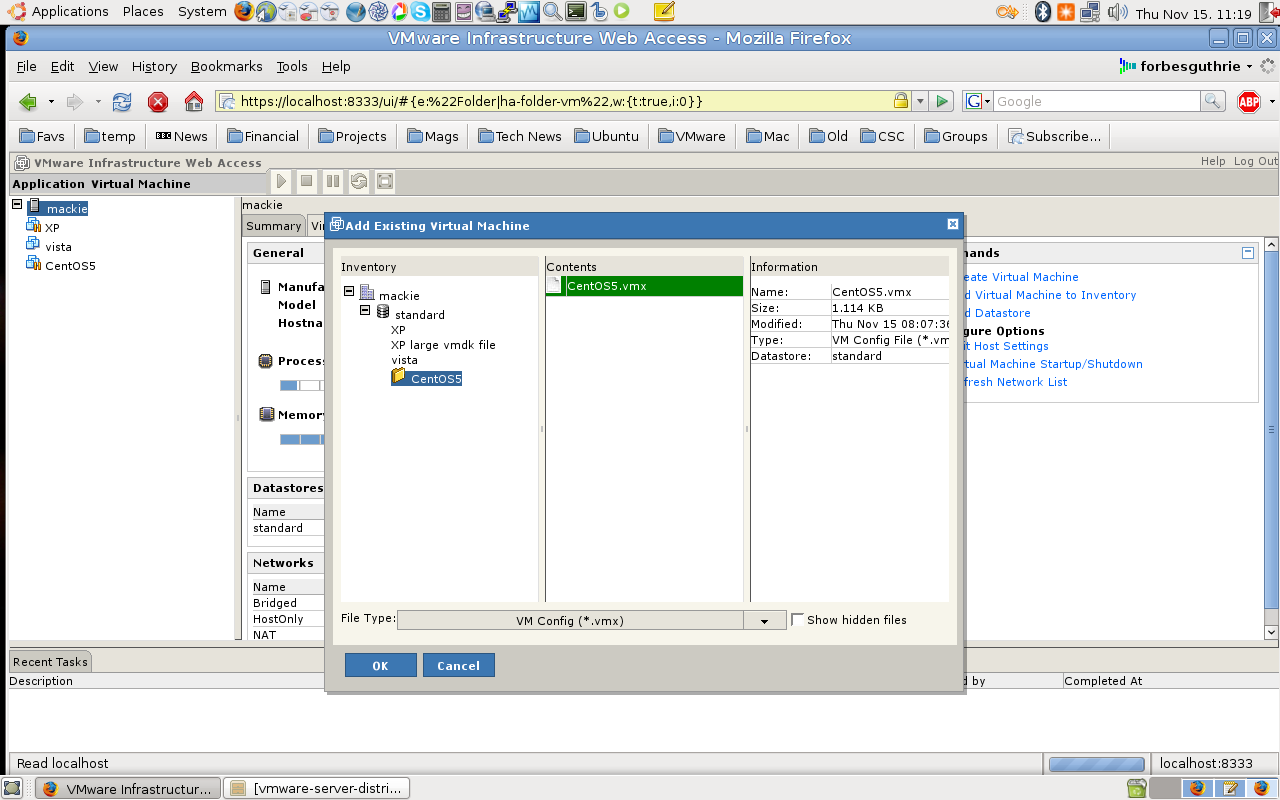Click the console toolbar icon next to Reset
Viewport: 1280px width, 800px height.
[x=385, y=181]
